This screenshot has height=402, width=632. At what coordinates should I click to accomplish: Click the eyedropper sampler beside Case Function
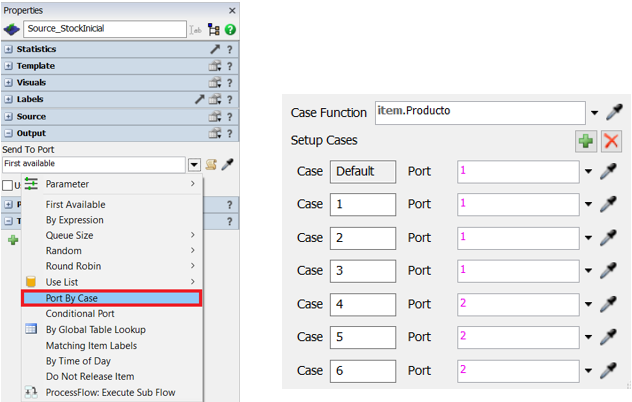point(617,113)
